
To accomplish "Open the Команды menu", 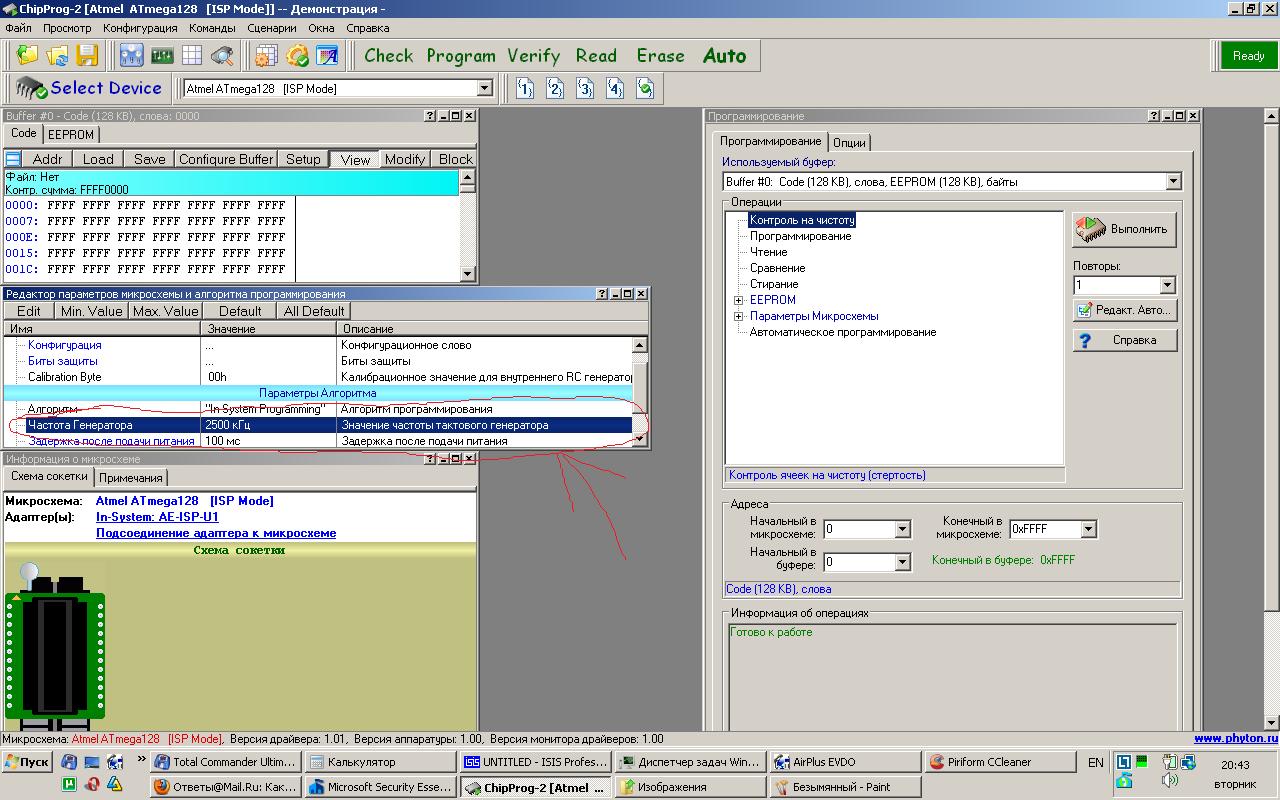I will [212, 28].
